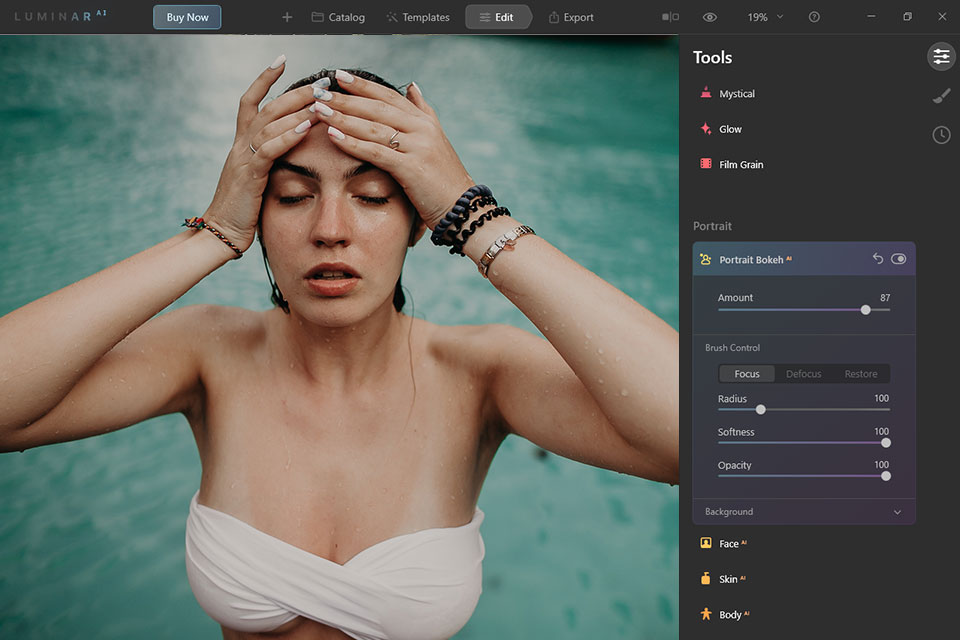Screen dimensions: 960x640
Task: Open the Mystical tool
Action: click(727, 94)
